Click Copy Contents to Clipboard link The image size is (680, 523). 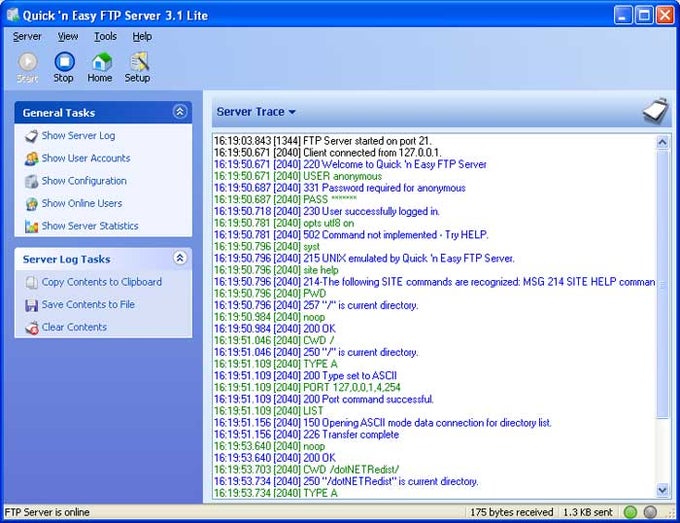tap(101, 282)
